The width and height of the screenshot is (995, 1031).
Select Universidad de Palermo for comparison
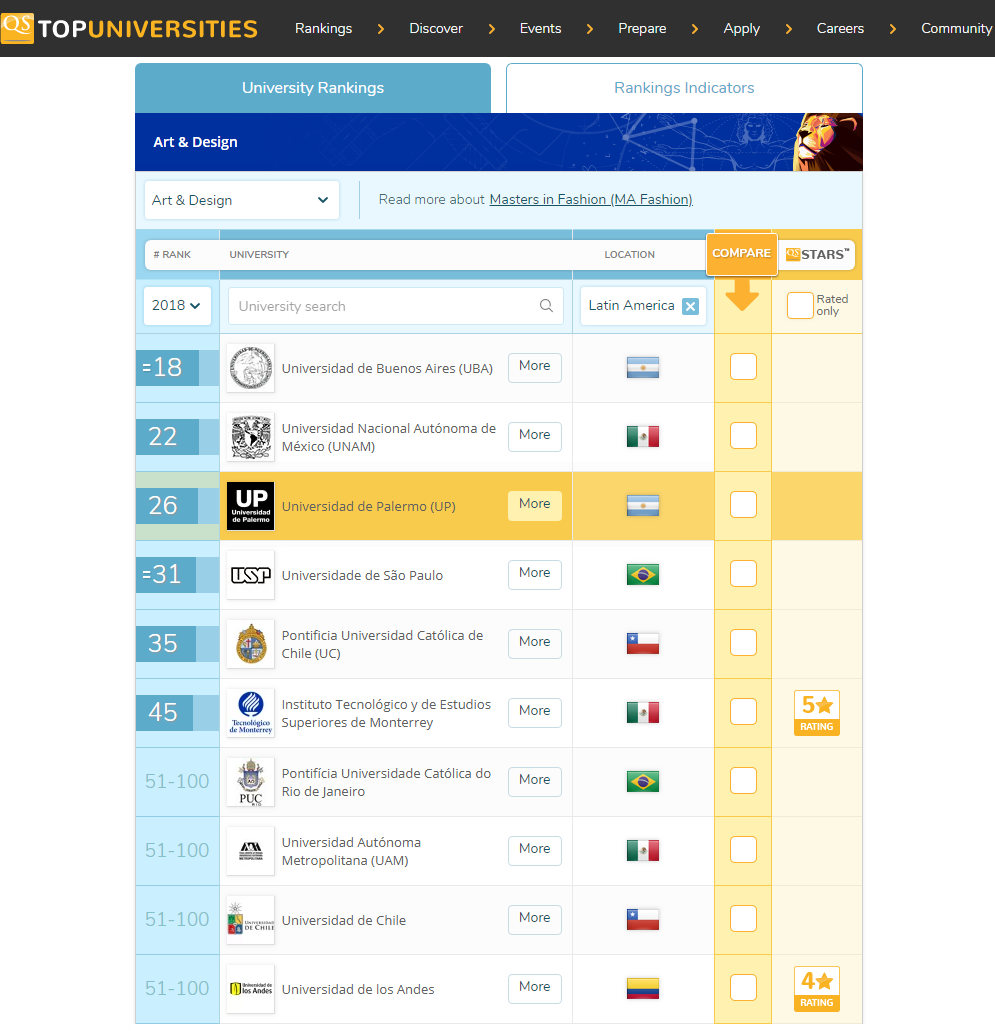pos(743,505)
